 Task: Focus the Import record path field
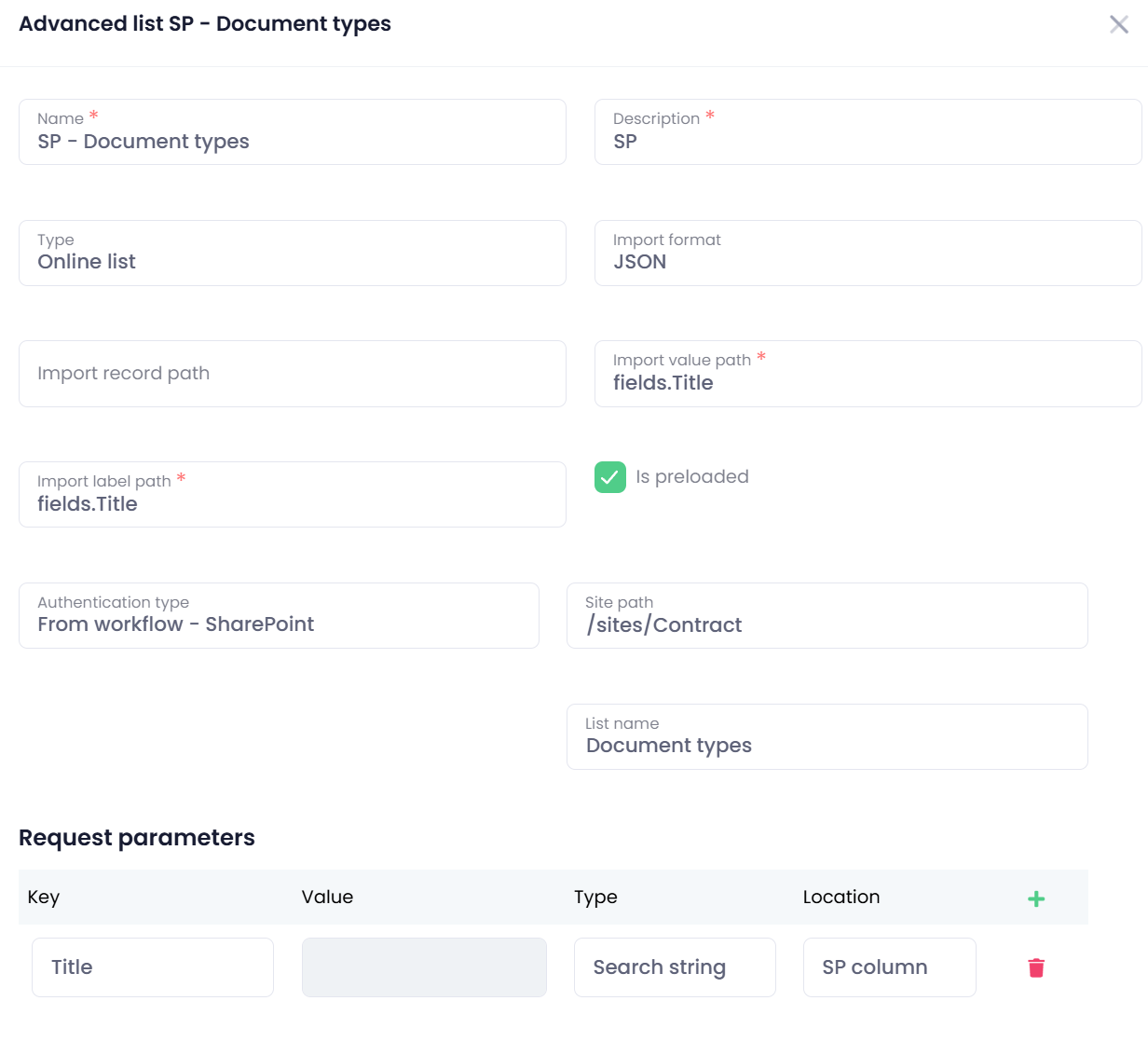tap(292, 374)
